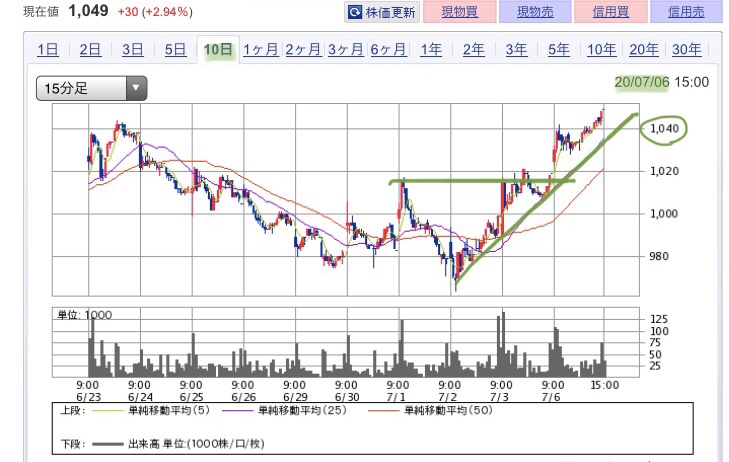Select the 10日 period tab
This screenshot has height=462, width=729.
pos(218,49)
